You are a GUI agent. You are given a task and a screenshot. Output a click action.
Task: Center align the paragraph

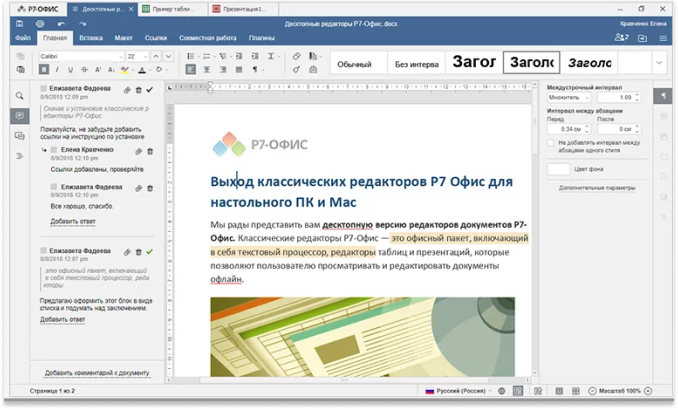[x=207, y=70]
